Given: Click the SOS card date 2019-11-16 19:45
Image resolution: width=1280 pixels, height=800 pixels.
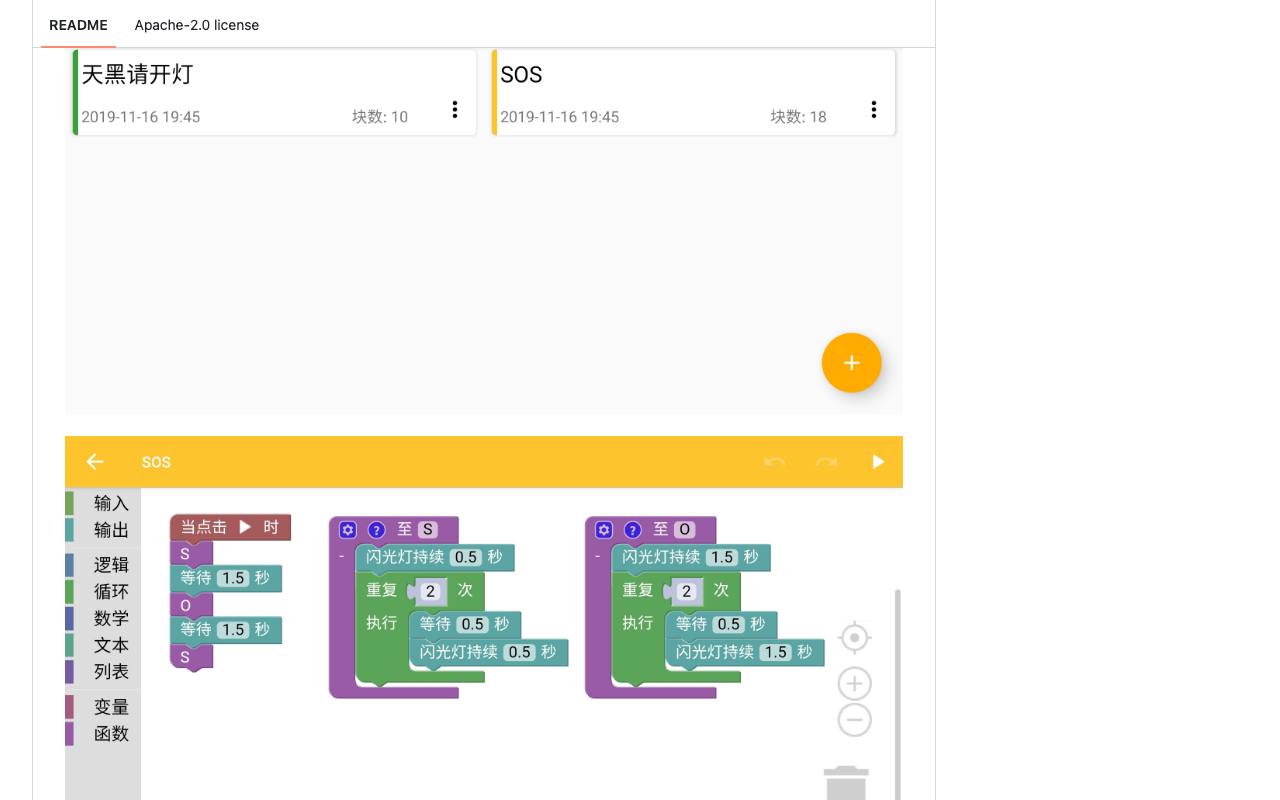Looking at the screenshot, I should pyautogui.click(x=559, y=117).
